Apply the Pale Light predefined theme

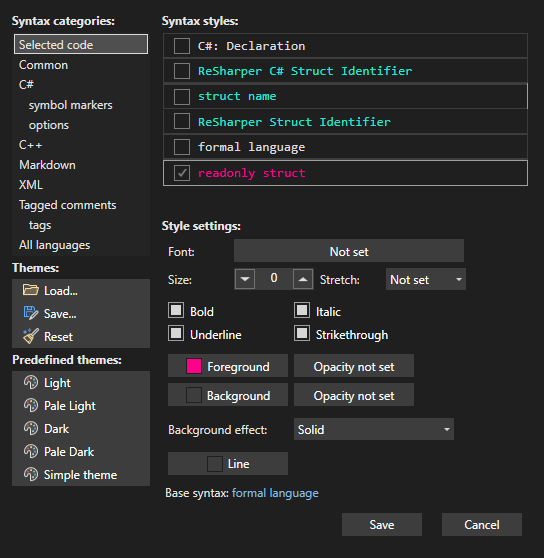coord(81,405)
